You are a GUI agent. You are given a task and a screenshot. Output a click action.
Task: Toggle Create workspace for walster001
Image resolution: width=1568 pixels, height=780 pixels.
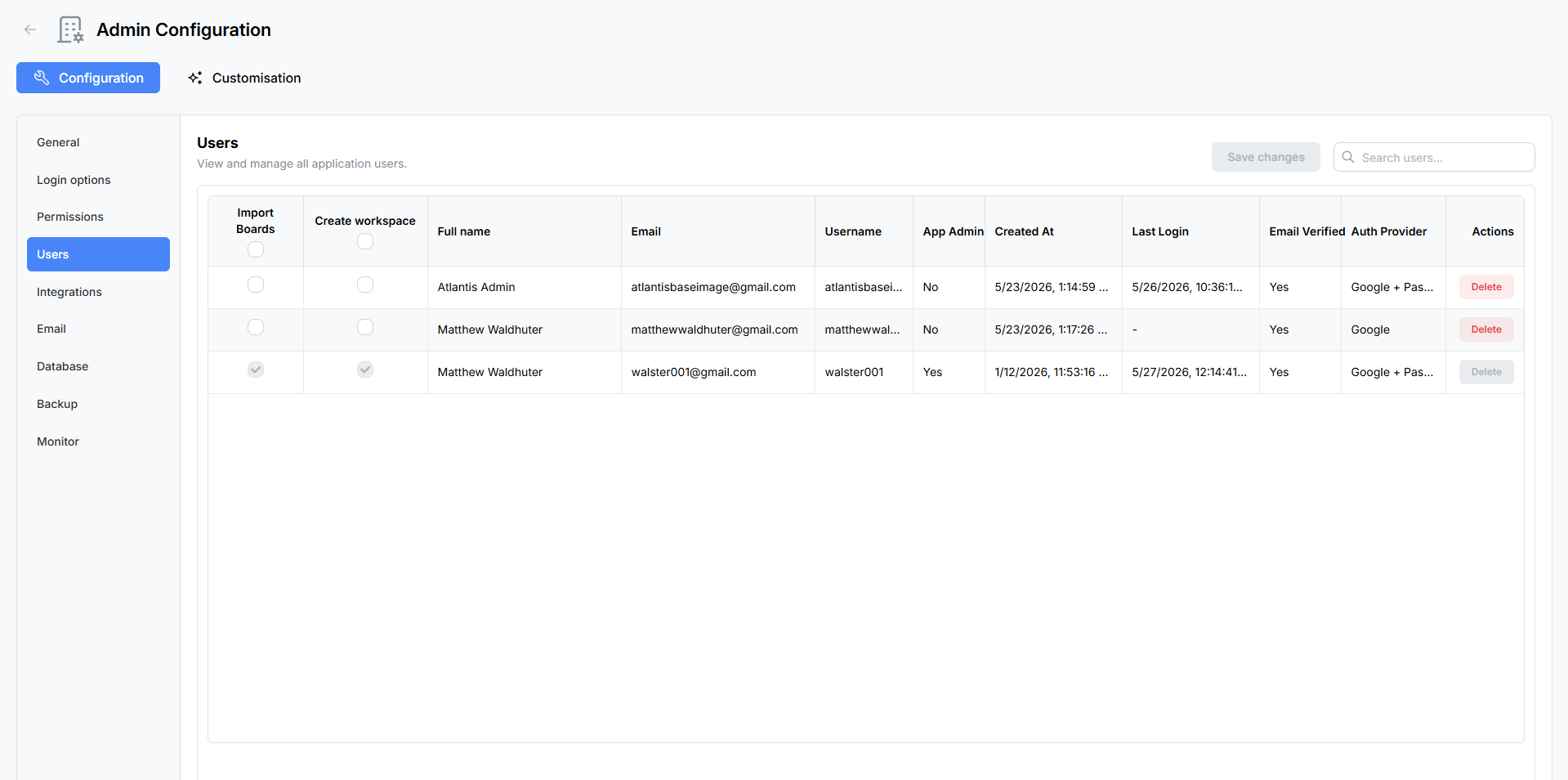(365, 370)
